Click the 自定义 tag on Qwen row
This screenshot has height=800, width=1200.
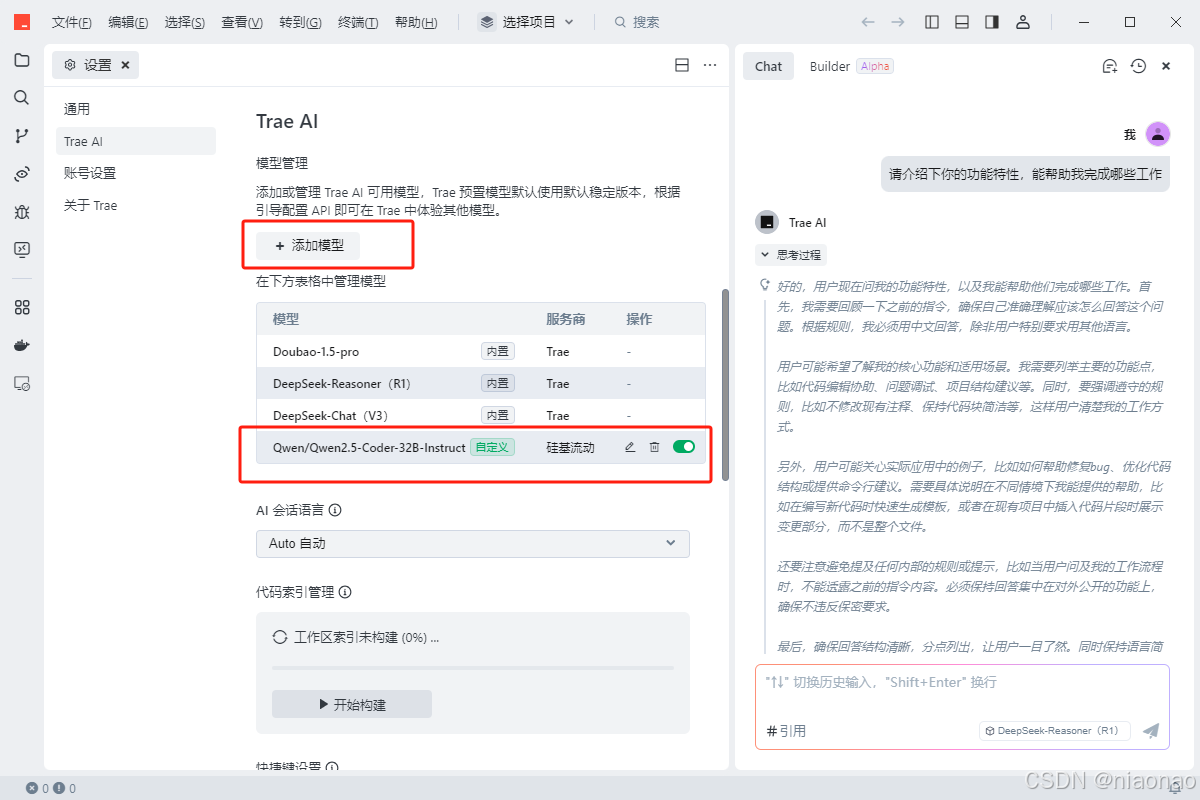(x=492, y=447)
